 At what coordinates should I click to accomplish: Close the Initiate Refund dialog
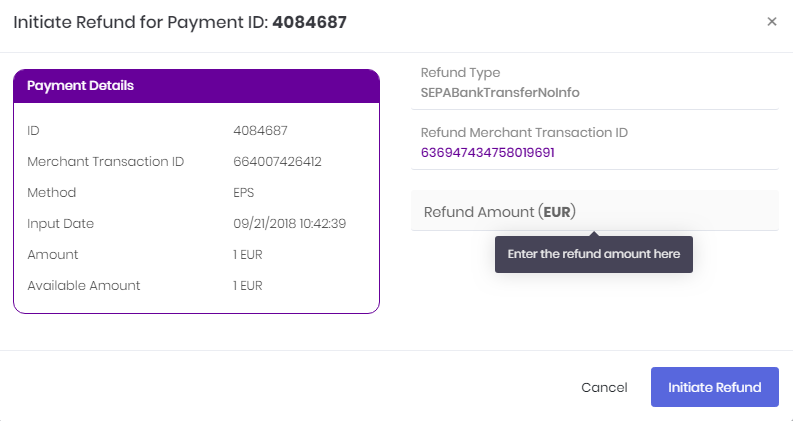click(x=771, y=22)
